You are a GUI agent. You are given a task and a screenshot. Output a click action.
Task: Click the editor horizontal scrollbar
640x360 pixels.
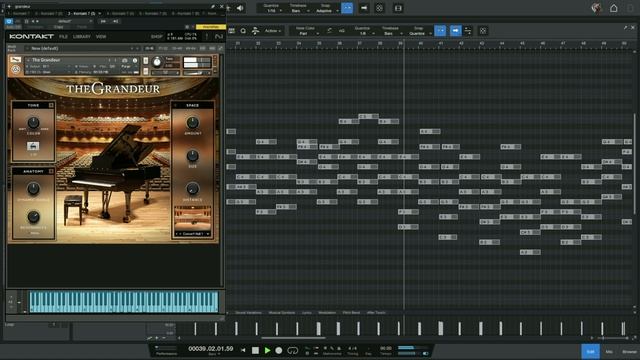(293, 338)
